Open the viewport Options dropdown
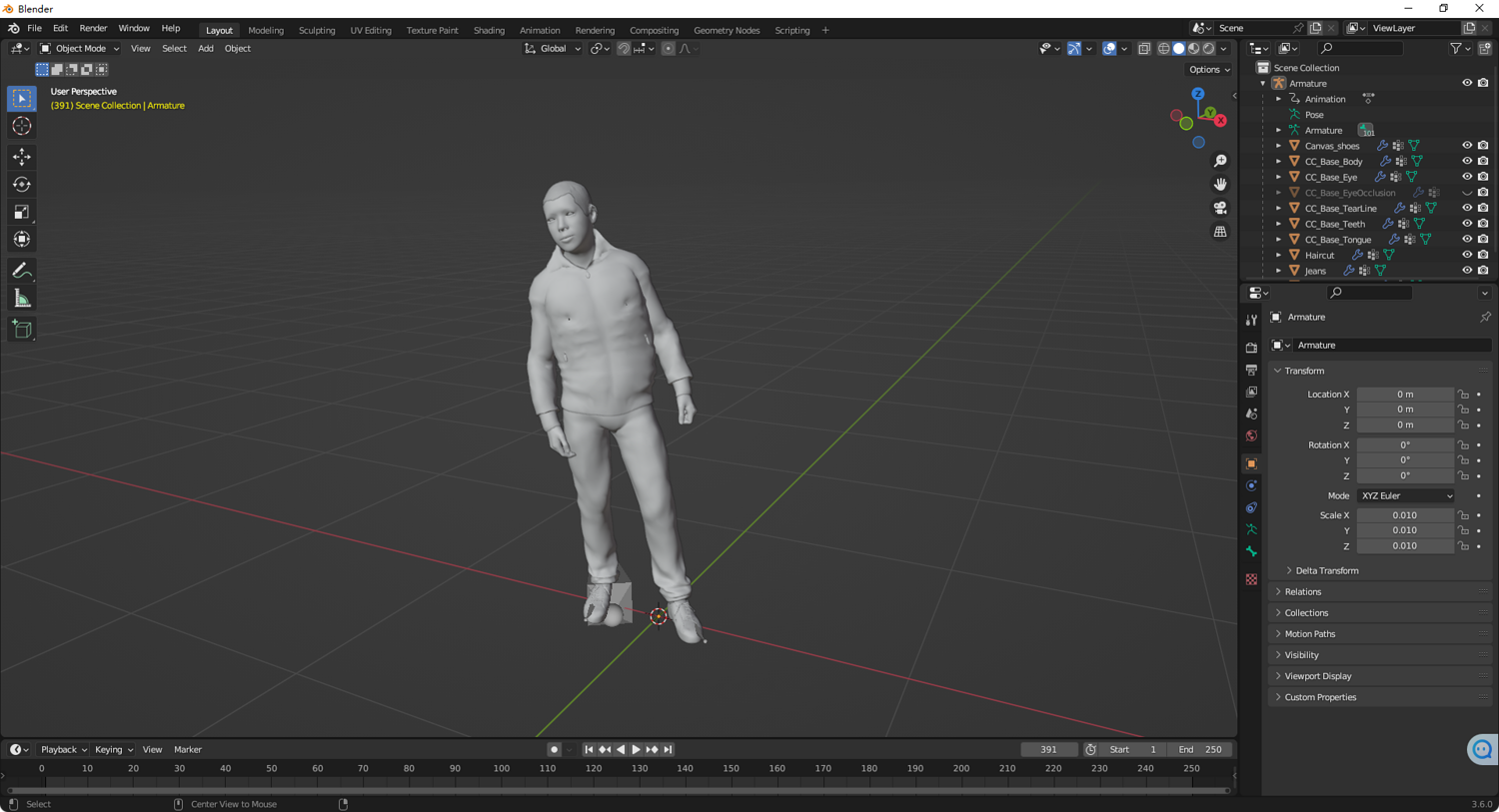 (1209, 70)
